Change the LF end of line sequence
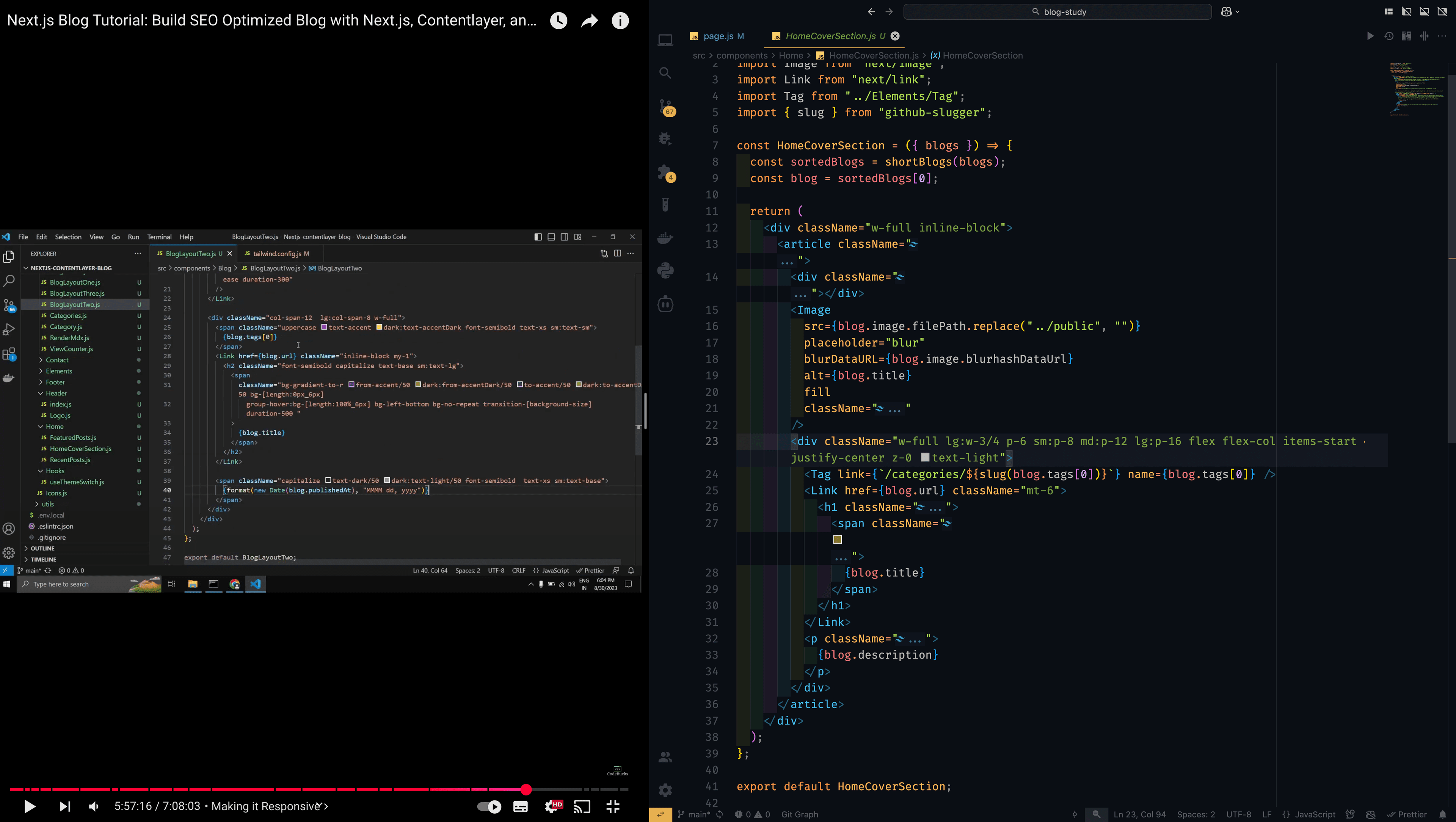Screen dimensions: 1456x822 pos(1267,815)
